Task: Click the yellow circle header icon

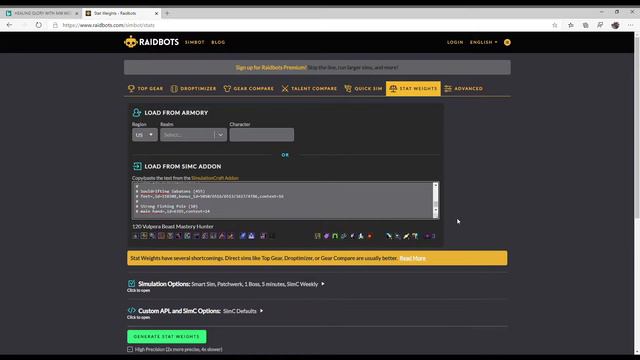Action: click(x=507, y=42)
